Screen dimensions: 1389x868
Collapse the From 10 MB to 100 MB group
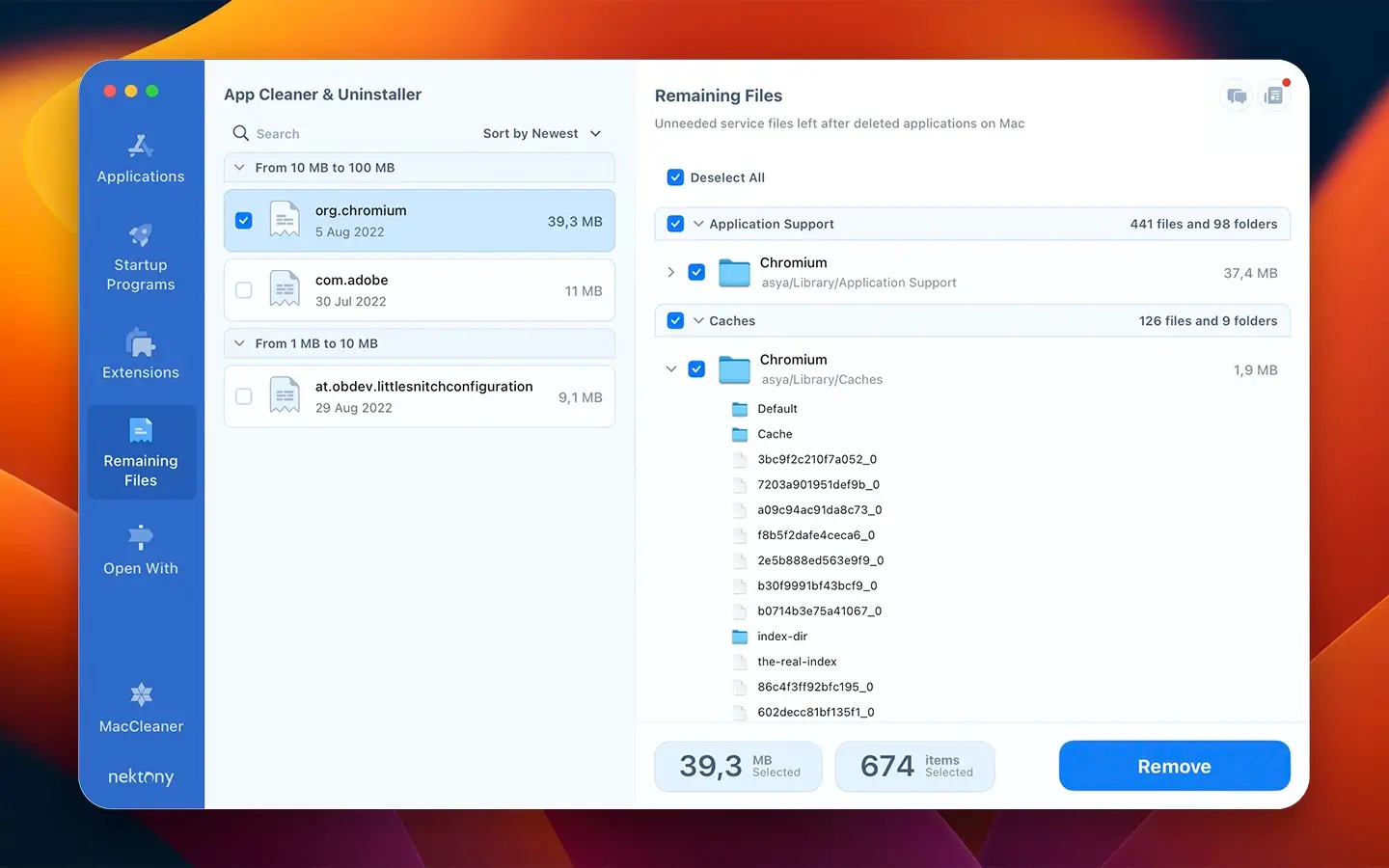[x=238, y=167]
